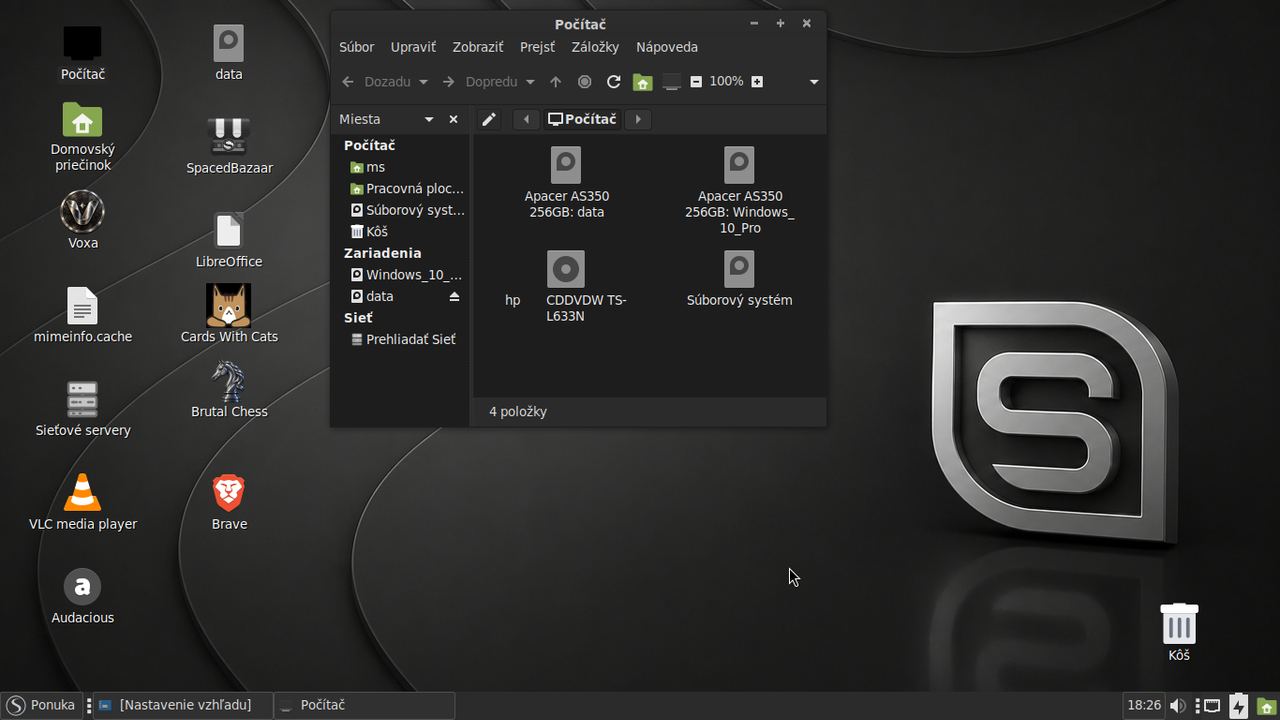
Task: Click the Voxa desktop icon
Action: (x=82, y=221)
